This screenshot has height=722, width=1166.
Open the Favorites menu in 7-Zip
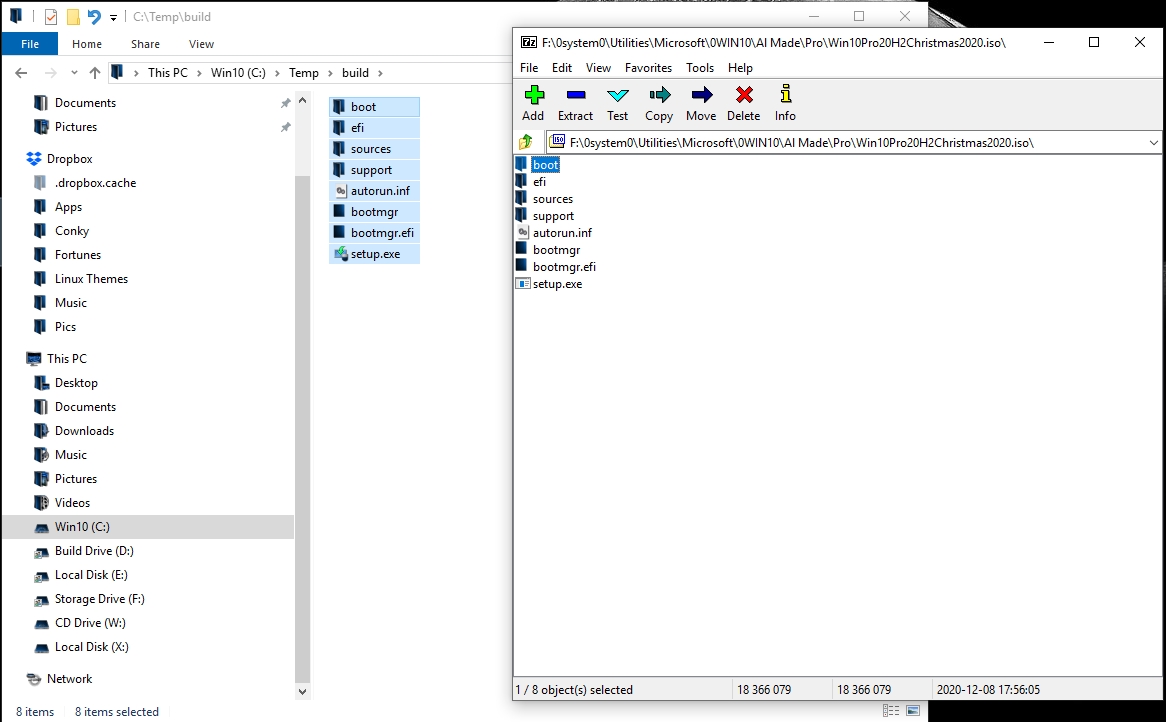[648, 68]
